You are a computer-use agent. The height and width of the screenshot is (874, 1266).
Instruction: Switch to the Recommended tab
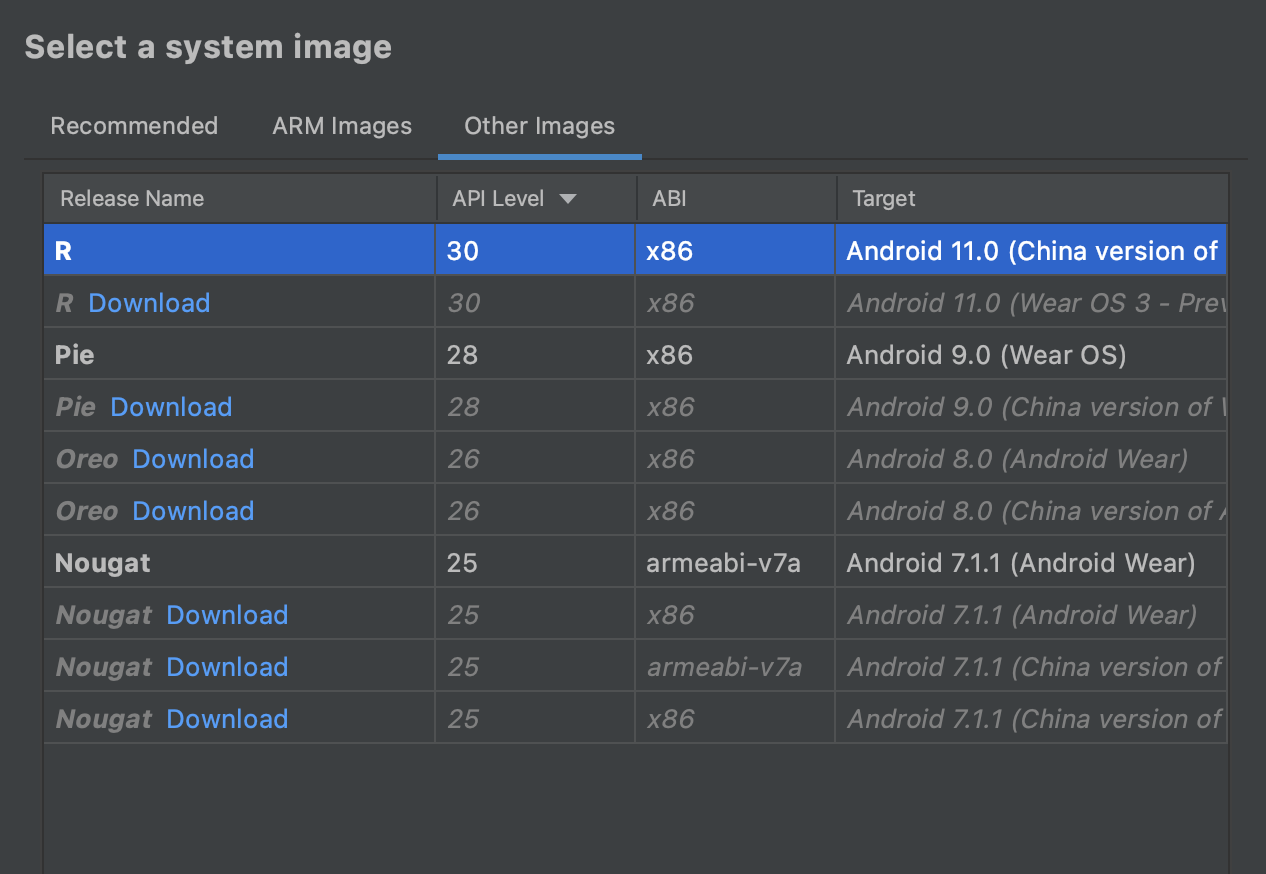(x=134, y=126)
